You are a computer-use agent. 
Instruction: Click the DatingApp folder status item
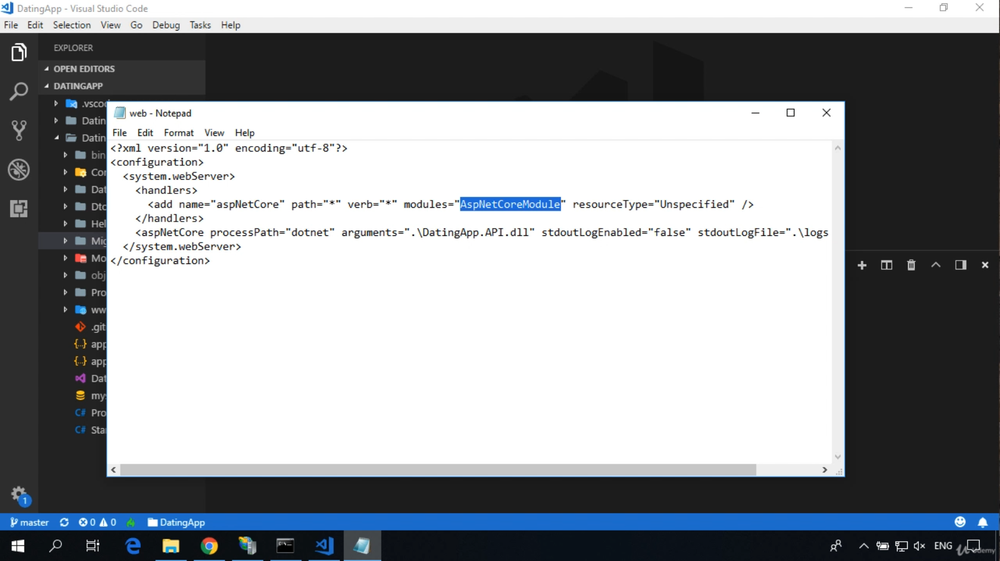coord(176,522)
